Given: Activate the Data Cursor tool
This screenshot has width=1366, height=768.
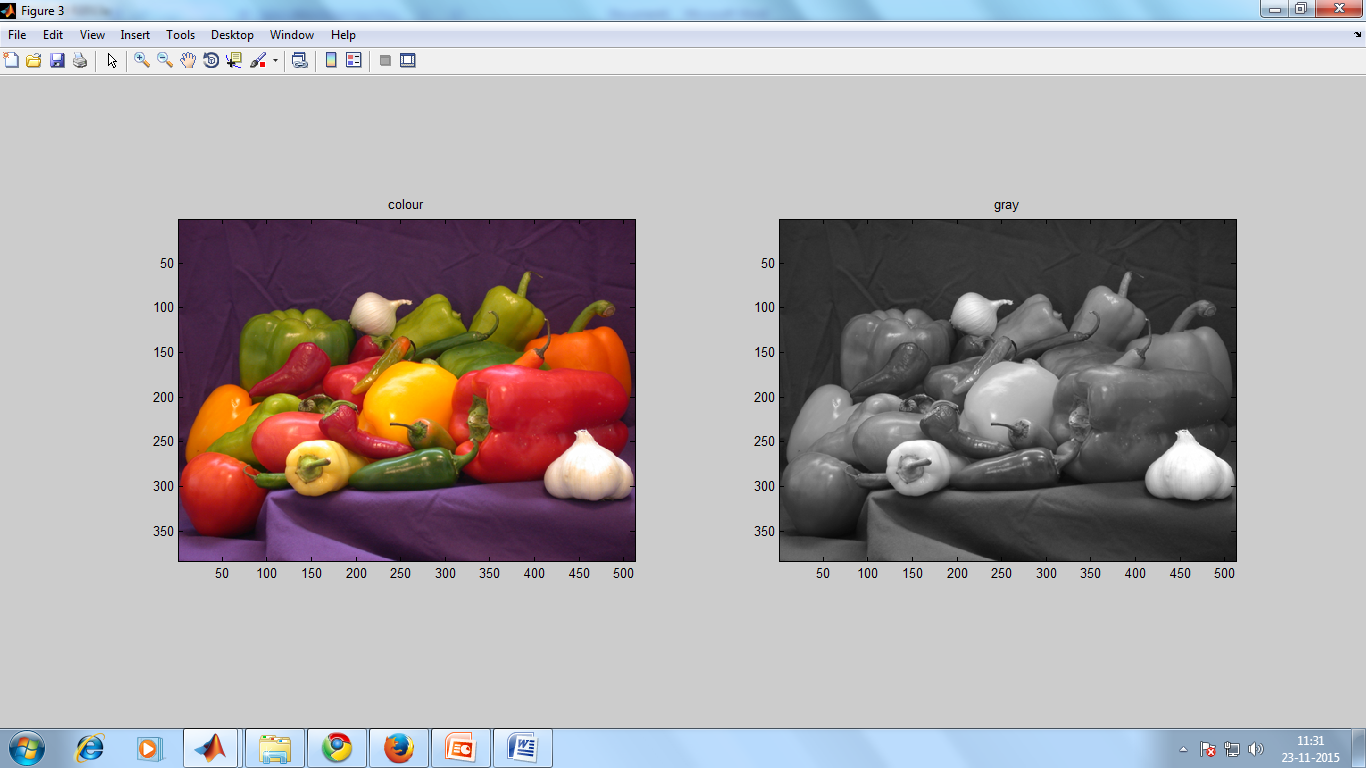Looking at the screenshot, I should click(236, 60).
